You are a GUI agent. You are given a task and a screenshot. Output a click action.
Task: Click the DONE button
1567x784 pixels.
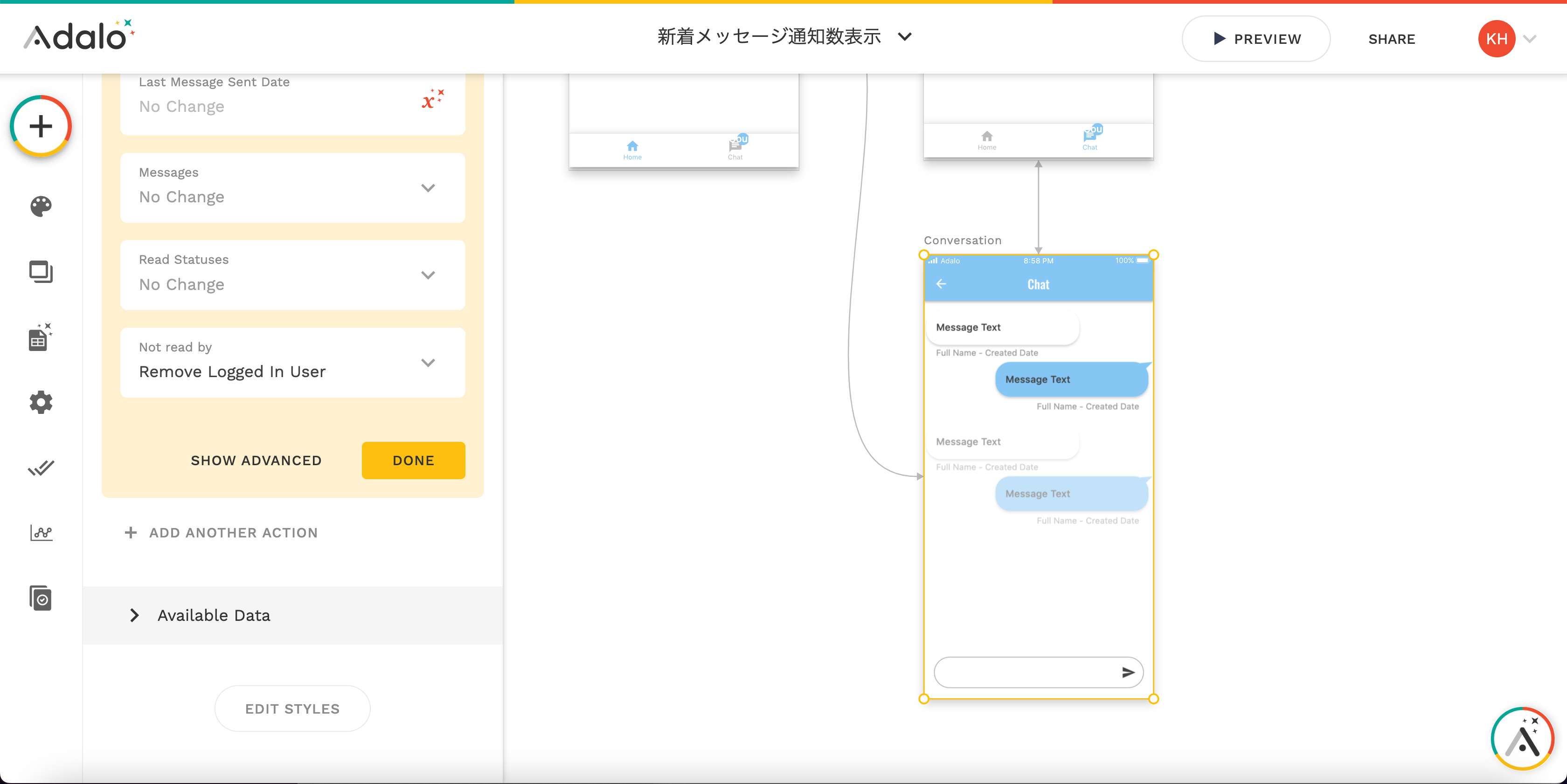tap(413, 460)
